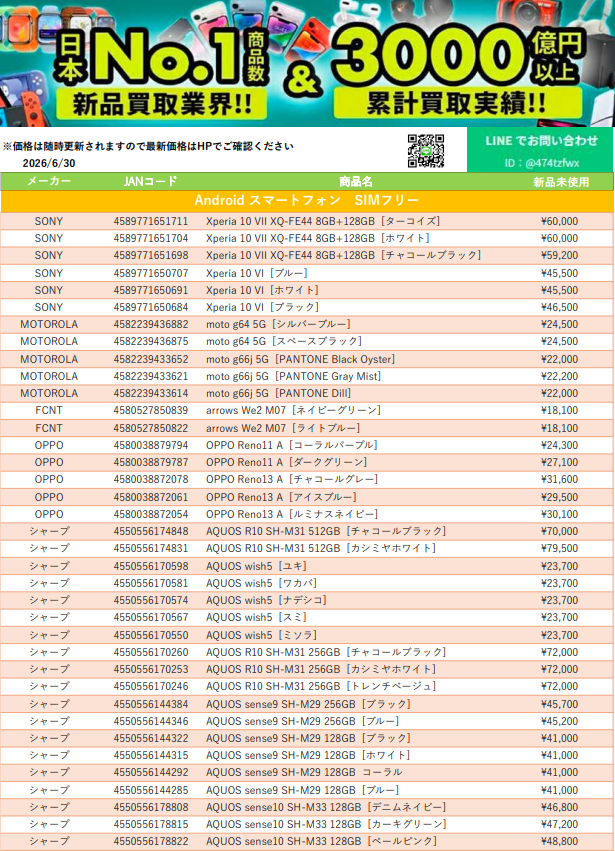Click the 商品名 column header
Viewport: 615px width, 851px height.
point(356,182)
